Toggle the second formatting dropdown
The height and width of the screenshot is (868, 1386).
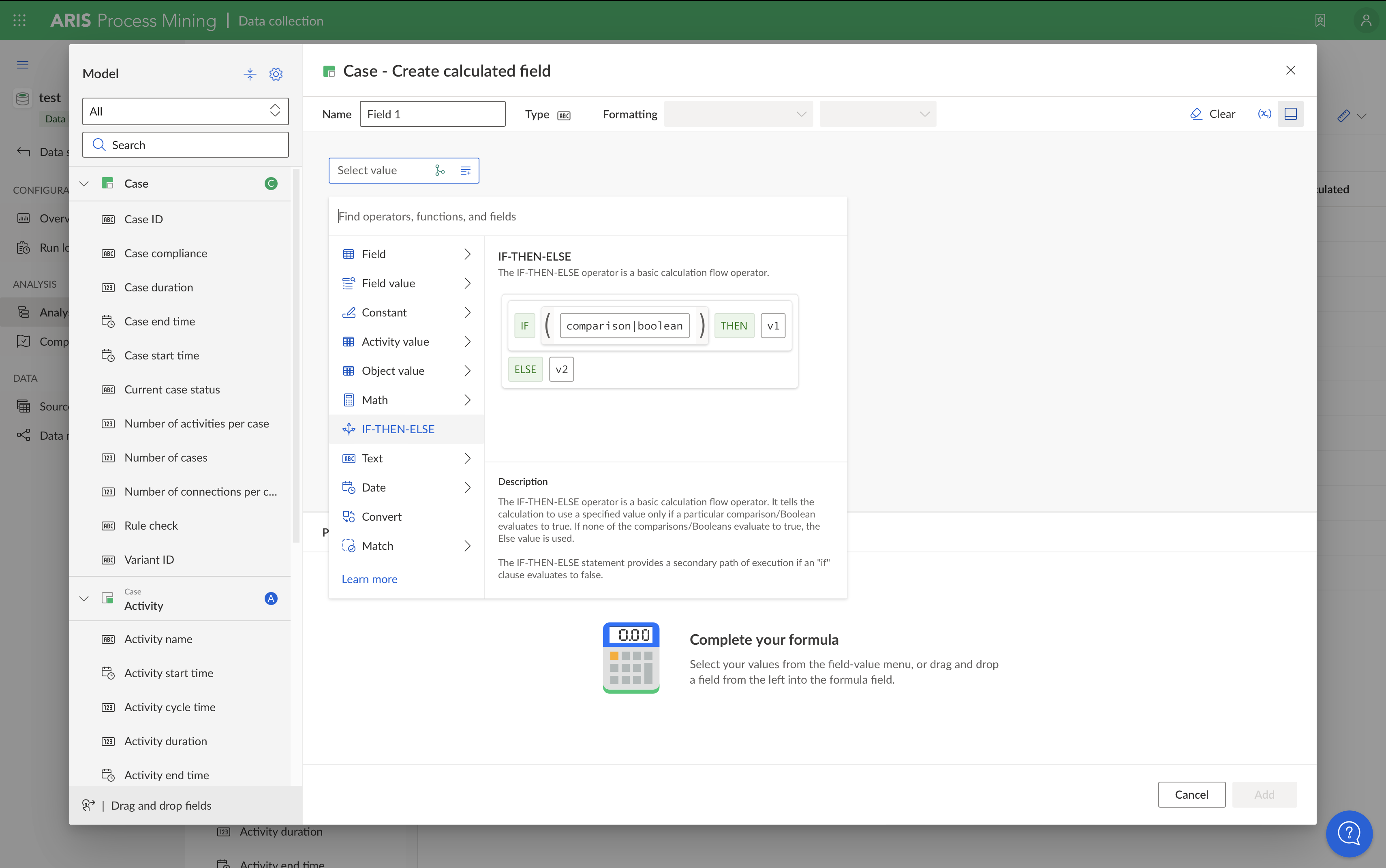pos(875,114)
